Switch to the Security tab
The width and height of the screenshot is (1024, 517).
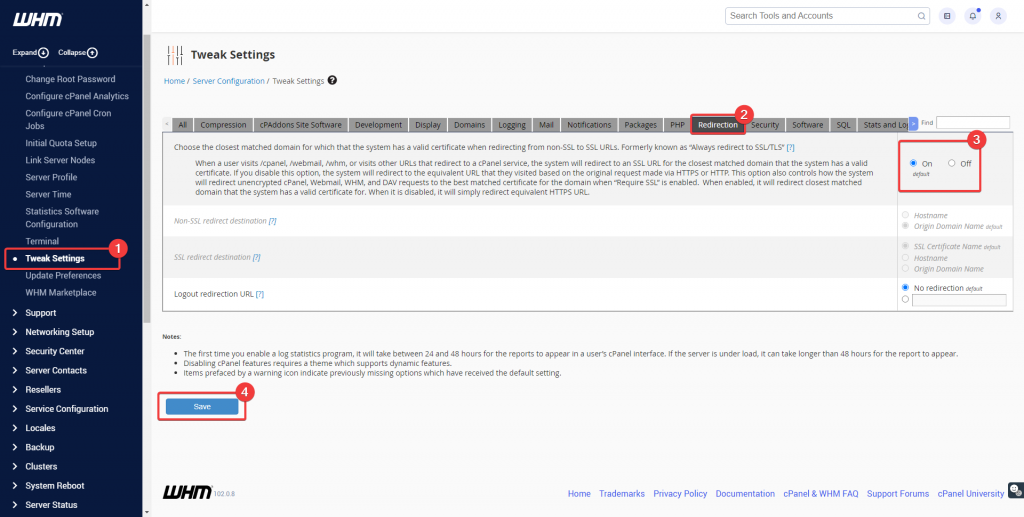click(x=765, y=125)
